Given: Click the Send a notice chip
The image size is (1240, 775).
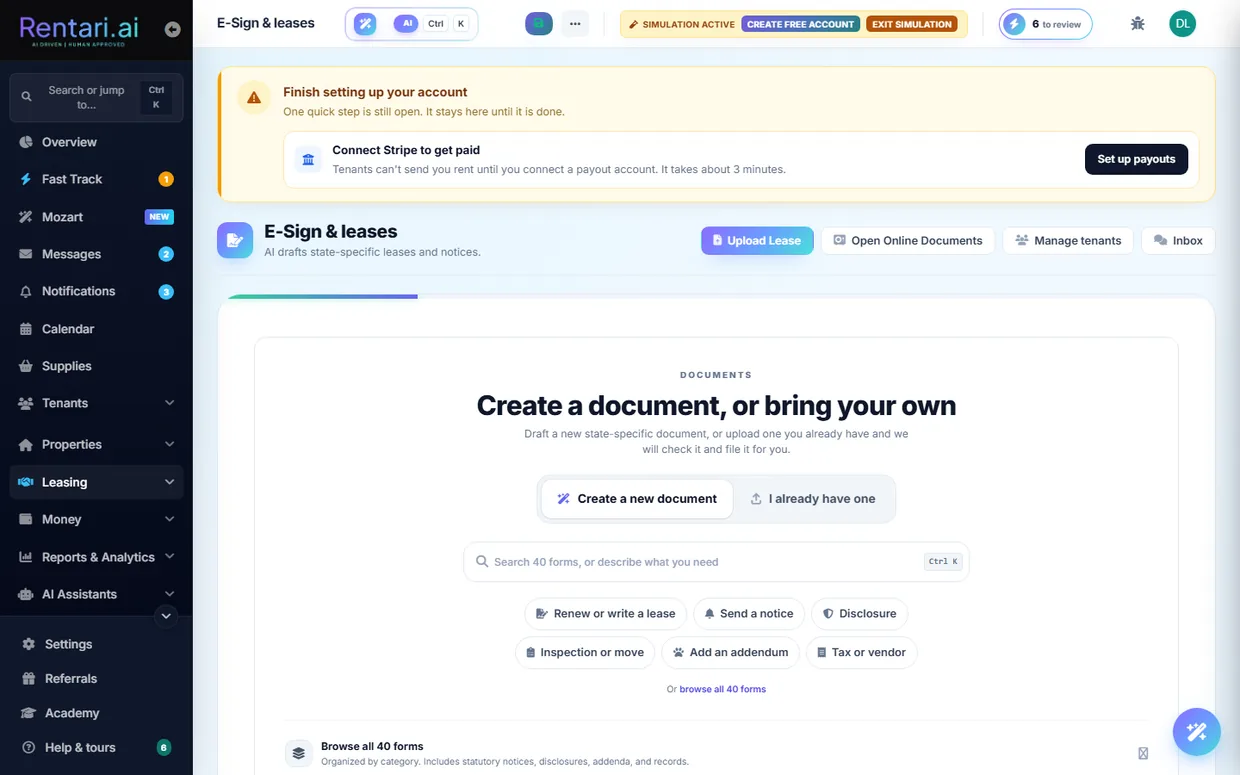Looking at the screenshot, I should (749, 614).
